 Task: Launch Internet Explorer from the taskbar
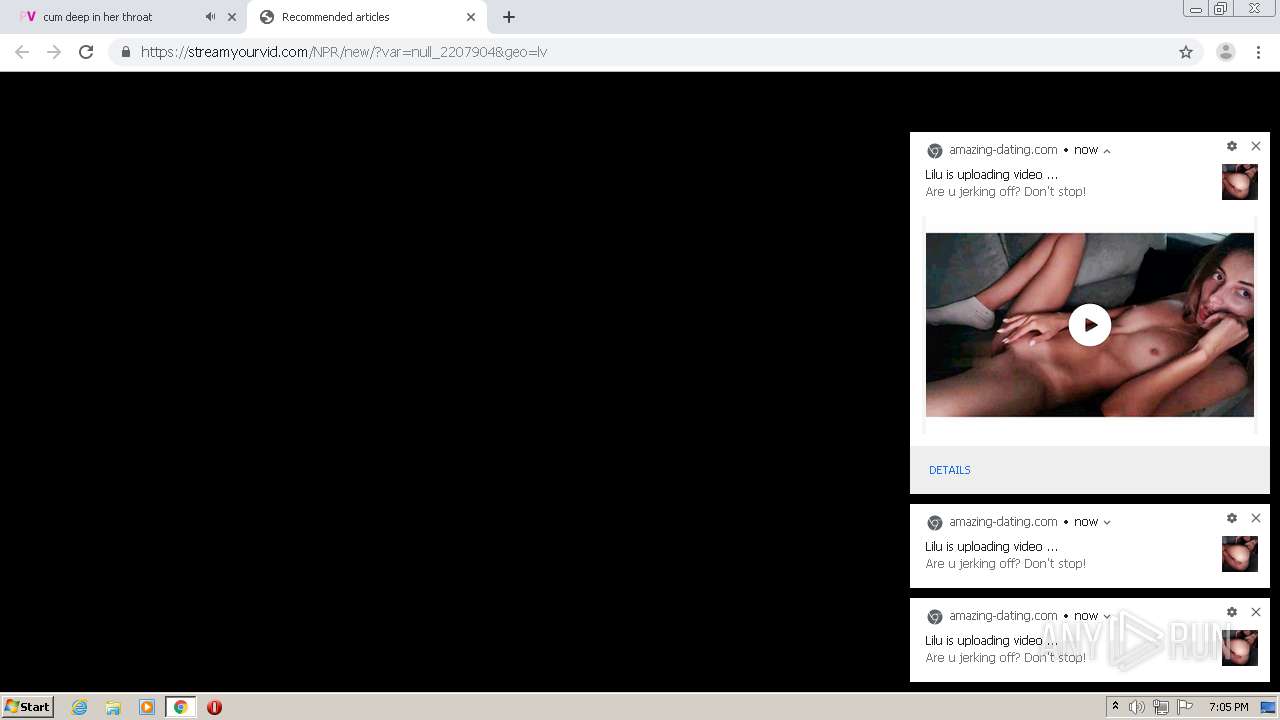click(x=80, y=707)
